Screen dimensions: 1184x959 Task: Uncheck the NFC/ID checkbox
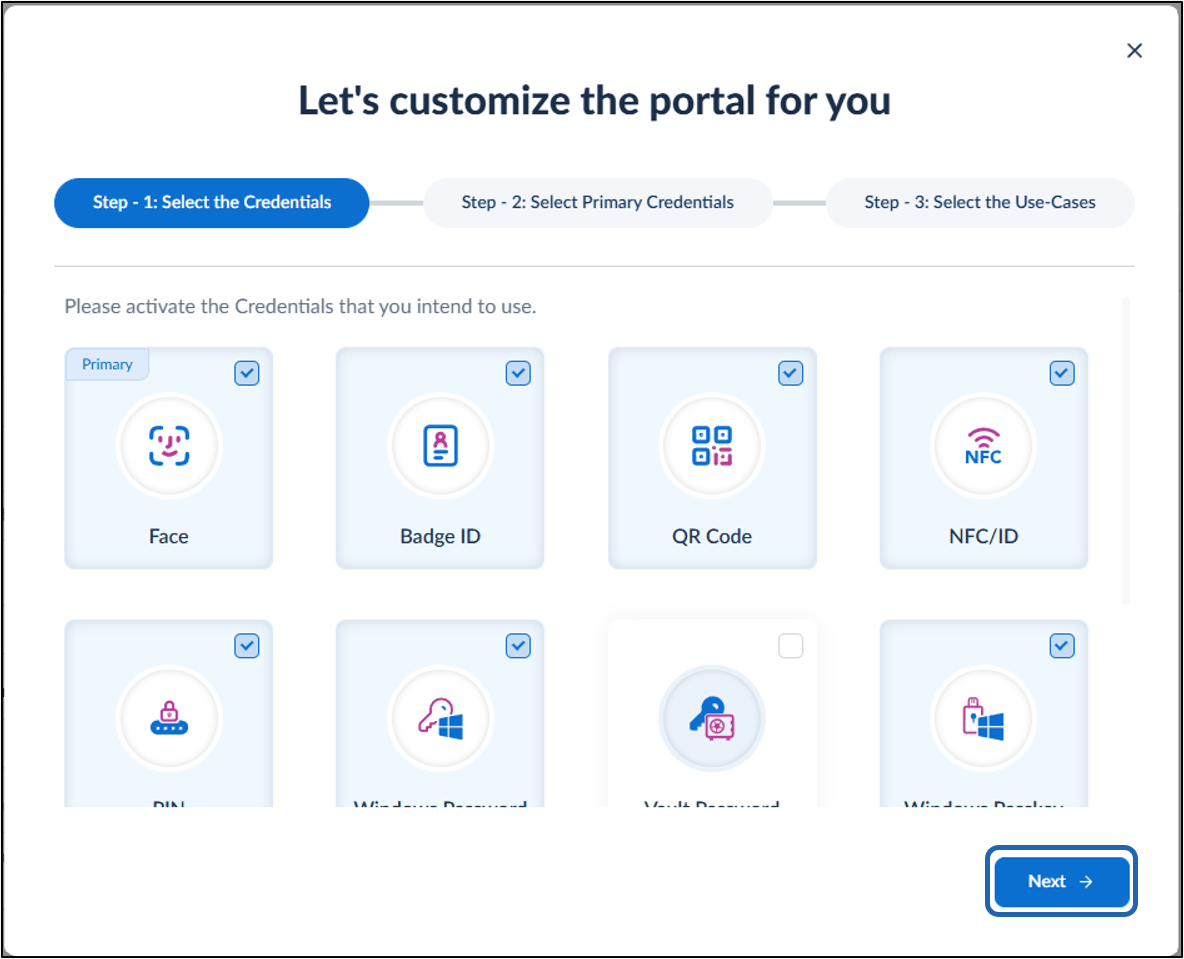1062,373
